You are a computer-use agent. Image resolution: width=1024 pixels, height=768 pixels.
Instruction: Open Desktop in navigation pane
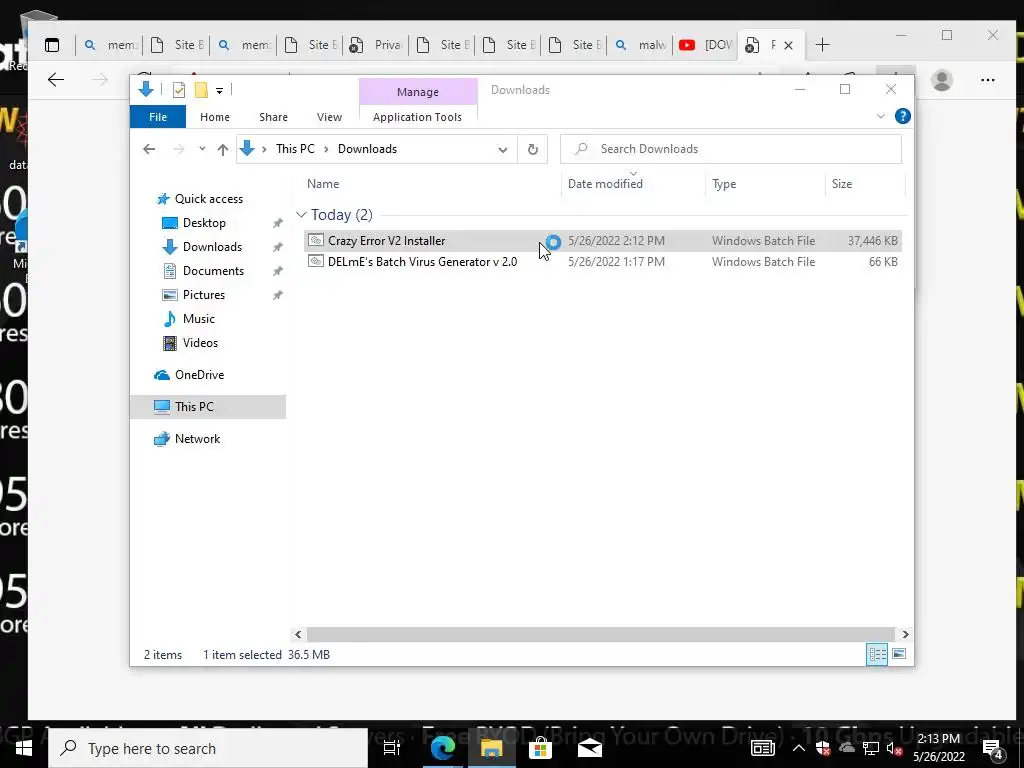click(x=204, y=223)
